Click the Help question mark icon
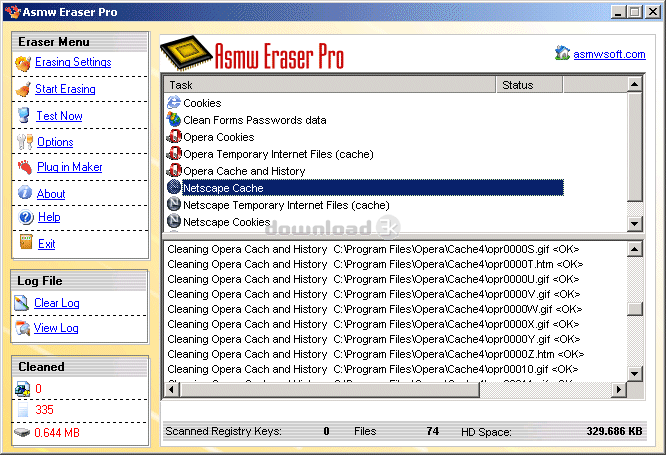Viewport: 666px width, 455px height. 24,217
